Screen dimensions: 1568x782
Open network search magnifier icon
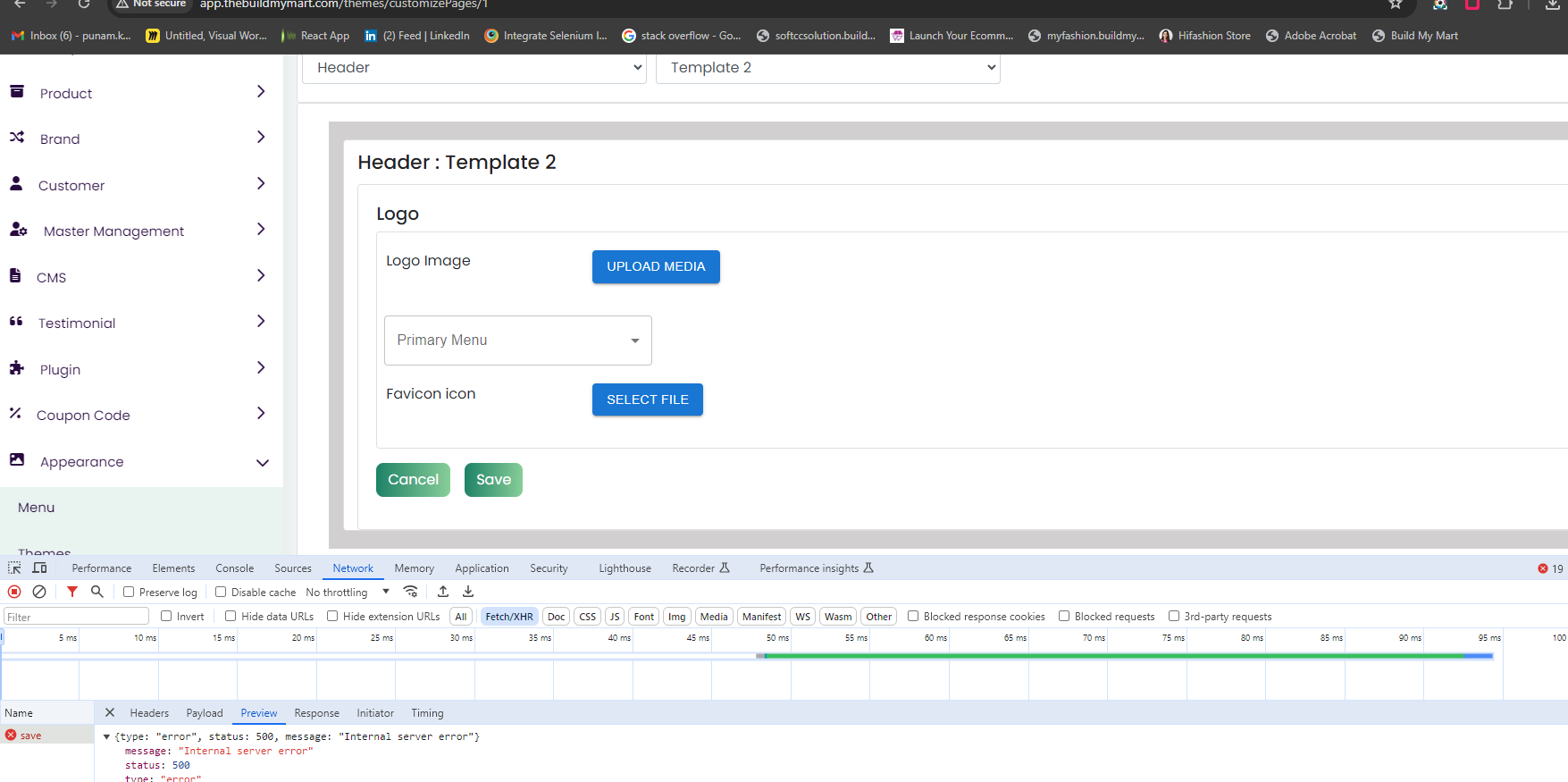[97, 592]
